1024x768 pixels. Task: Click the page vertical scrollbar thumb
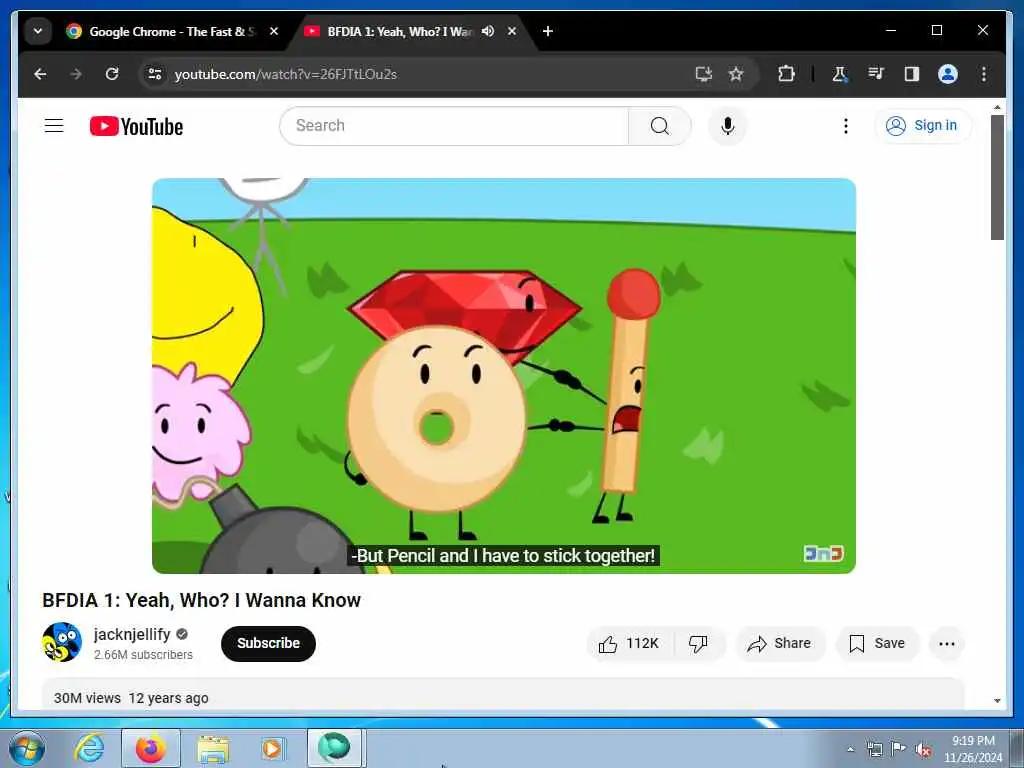[x=997, y=177]
